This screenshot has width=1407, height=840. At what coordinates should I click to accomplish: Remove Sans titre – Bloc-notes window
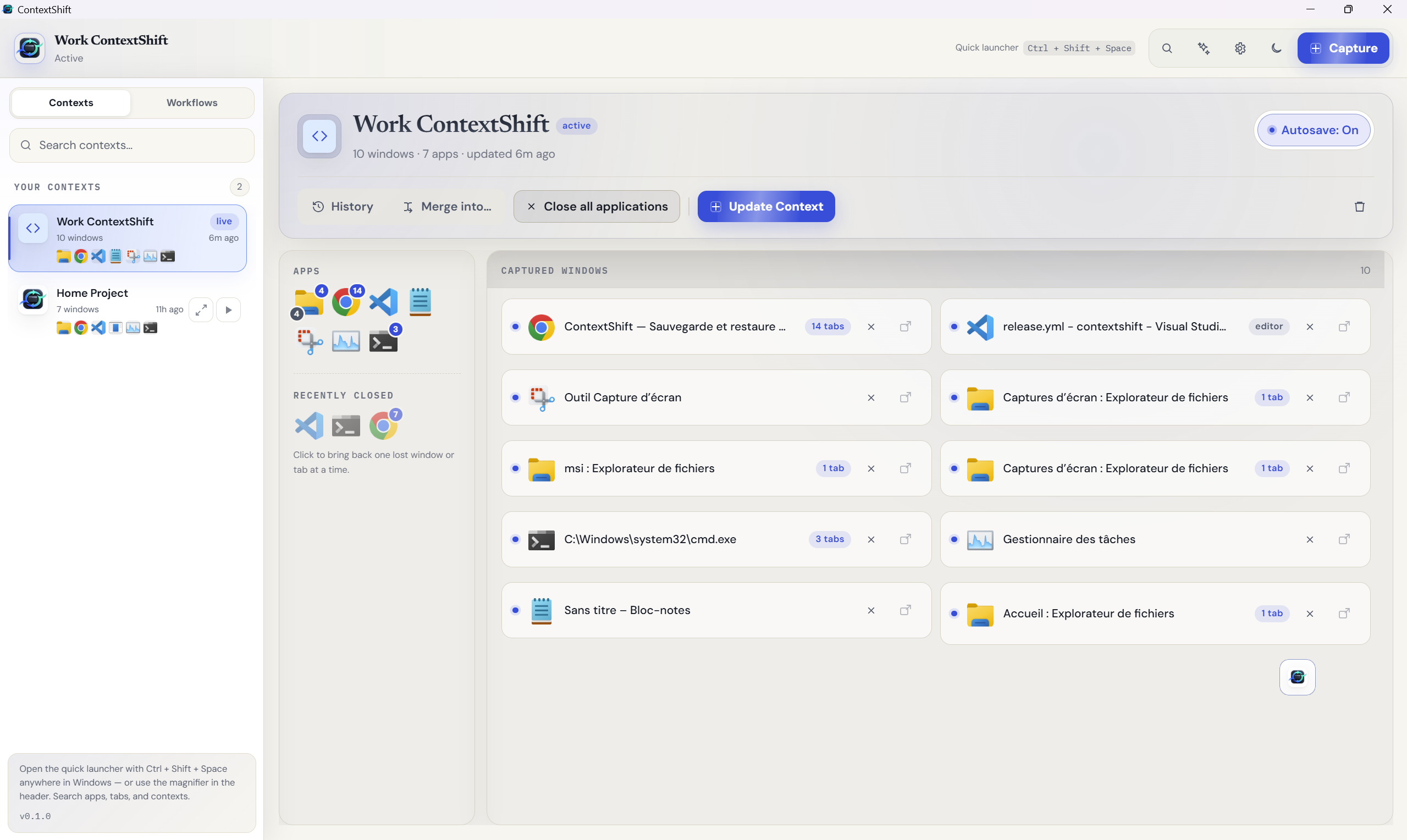(x=871, y=610)
